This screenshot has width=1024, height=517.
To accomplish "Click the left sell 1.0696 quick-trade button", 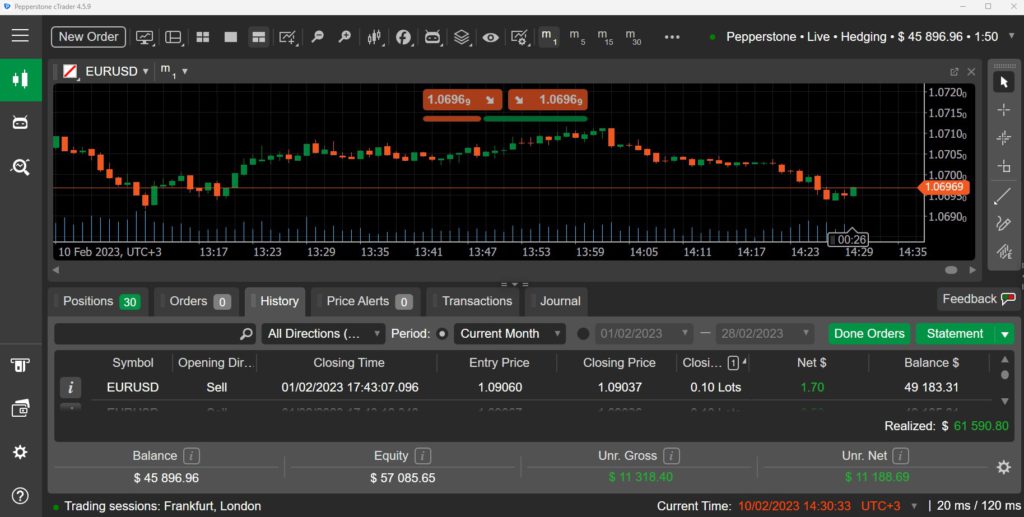I will 462,100.
